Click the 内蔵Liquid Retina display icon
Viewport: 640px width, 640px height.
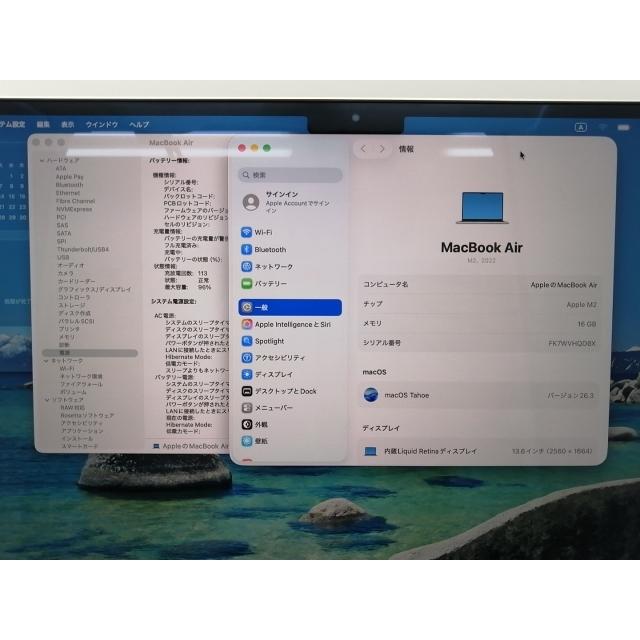click(x=370, y=451)
